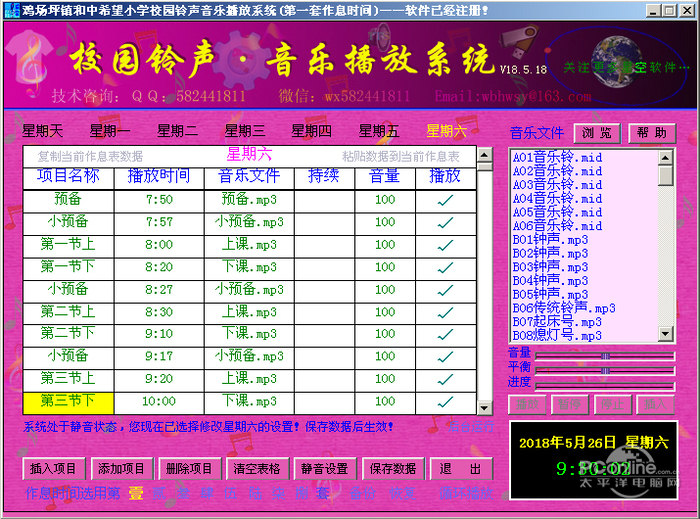The image size is (700, 519).
Task: Click the schedule table scroll-up arrow
Action: [485, 155]
